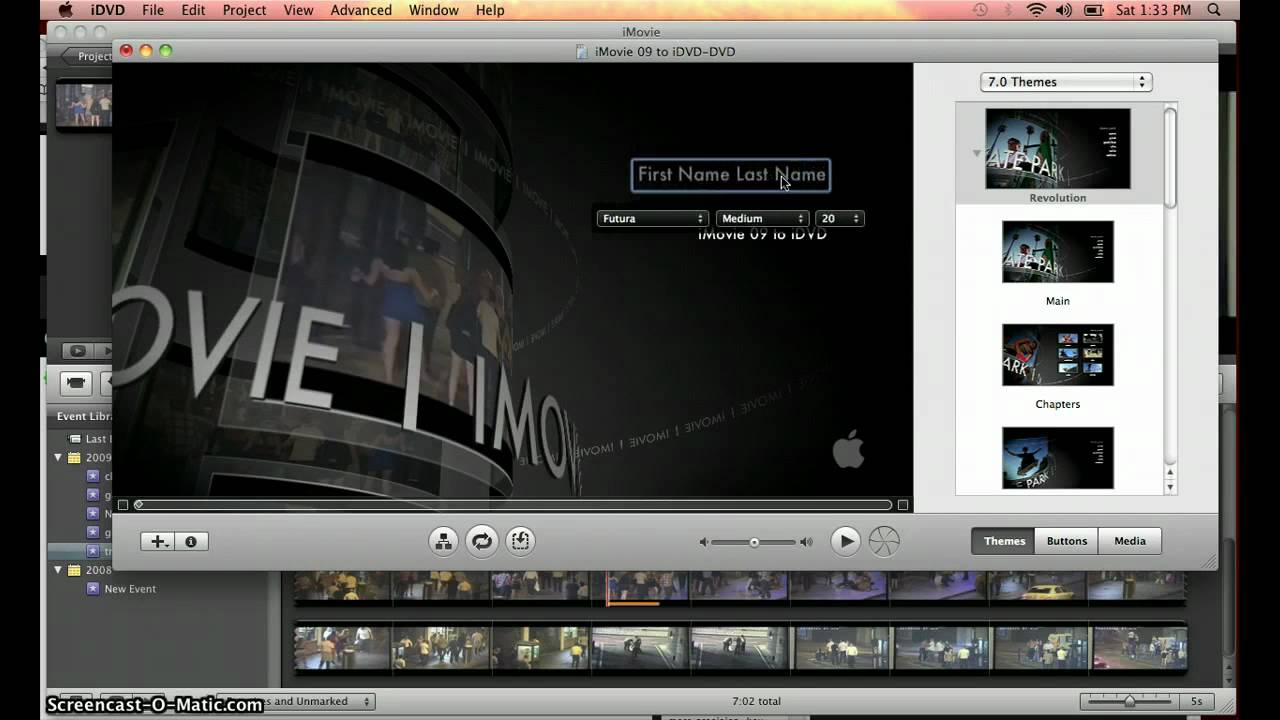Click the yellow taxi clip thumbnail in iMovie
1280x720 pixels.
click(x=1037, y=587)
